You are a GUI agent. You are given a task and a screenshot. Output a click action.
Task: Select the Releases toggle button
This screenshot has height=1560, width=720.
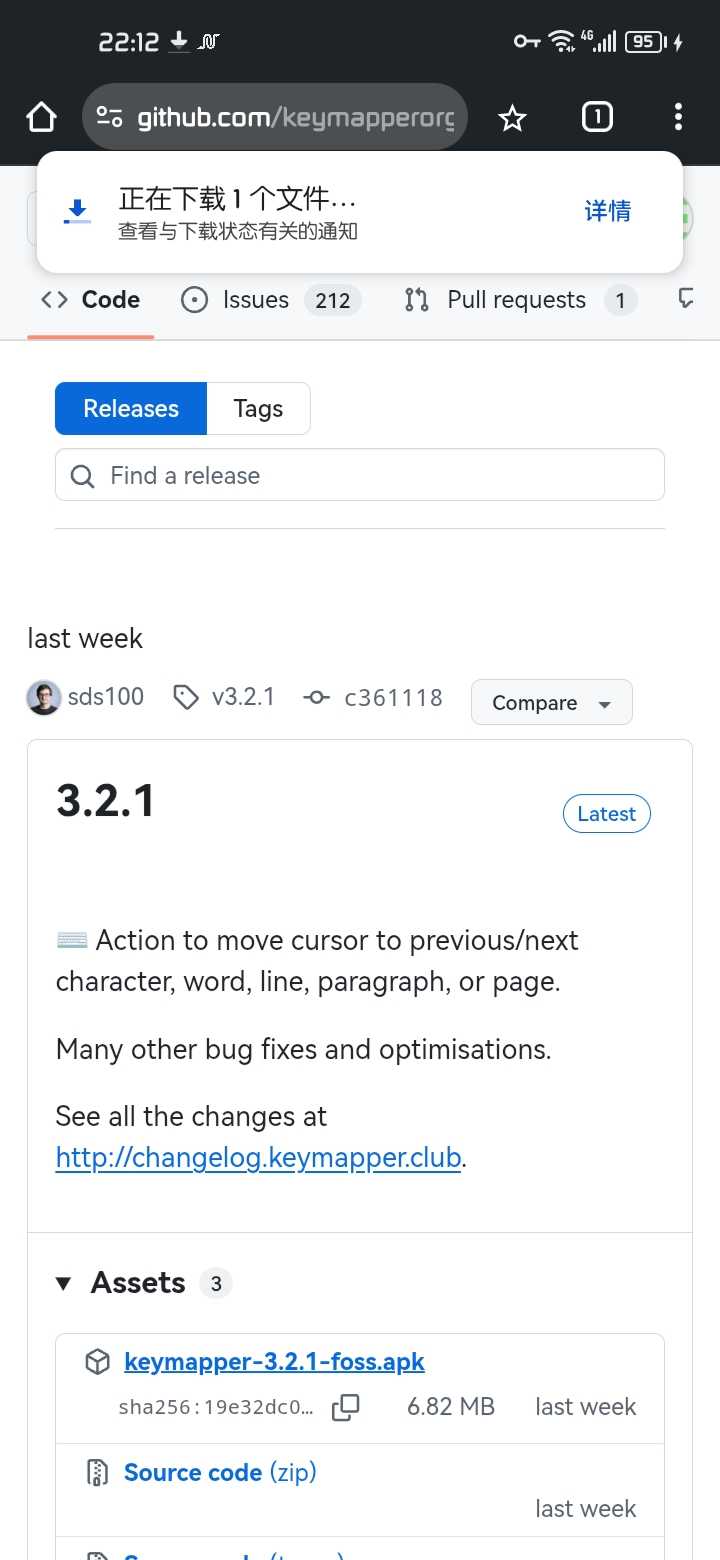[131, 408]
